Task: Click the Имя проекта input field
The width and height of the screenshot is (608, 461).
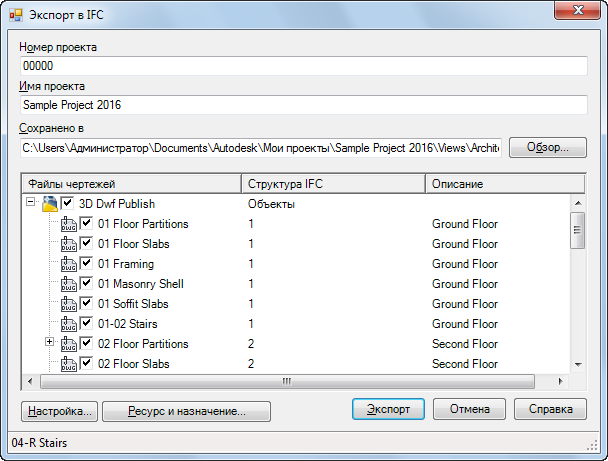Action: pos(304,105)
